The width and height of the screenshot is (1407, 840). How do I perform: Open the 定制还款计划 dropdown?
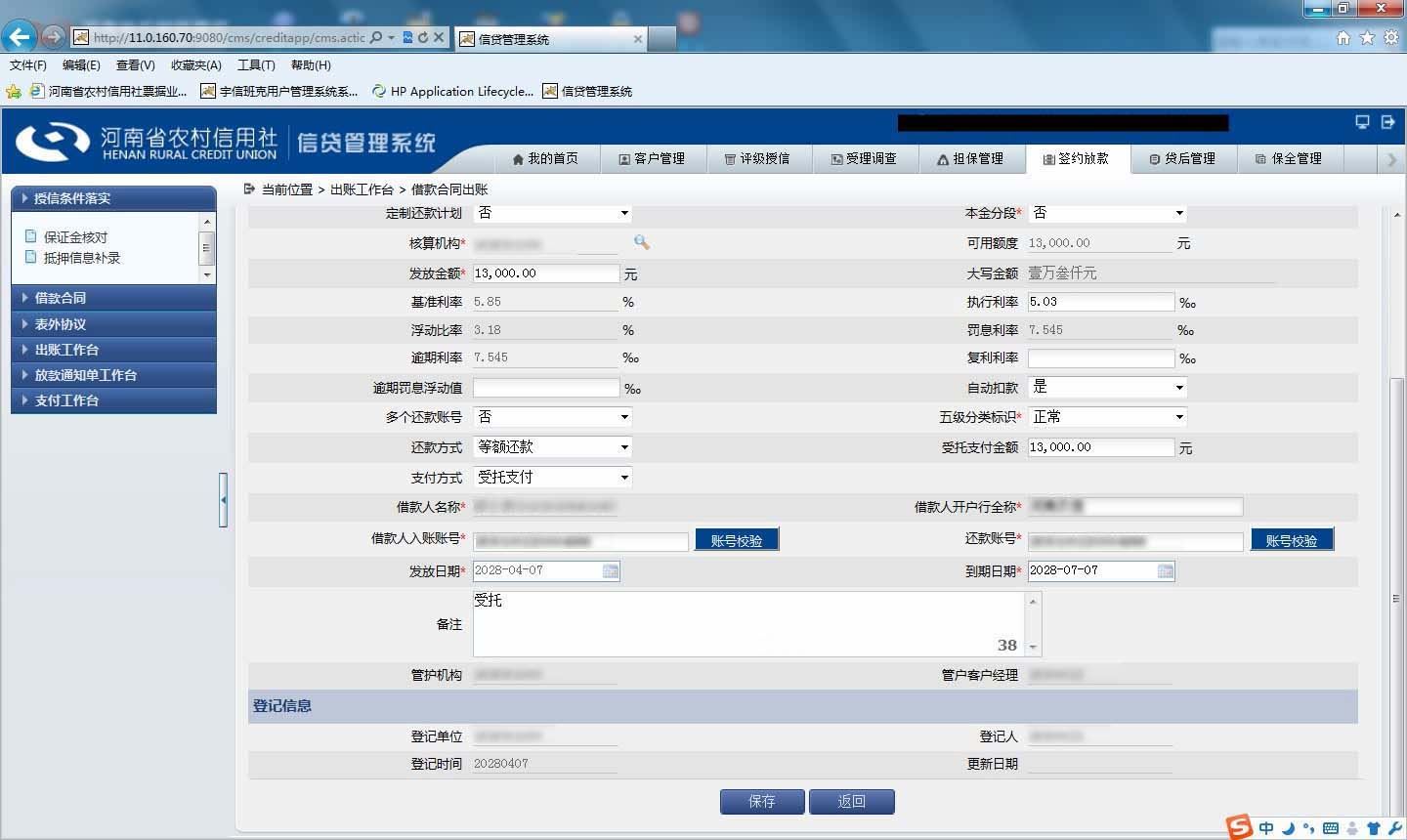coord(552,213)
